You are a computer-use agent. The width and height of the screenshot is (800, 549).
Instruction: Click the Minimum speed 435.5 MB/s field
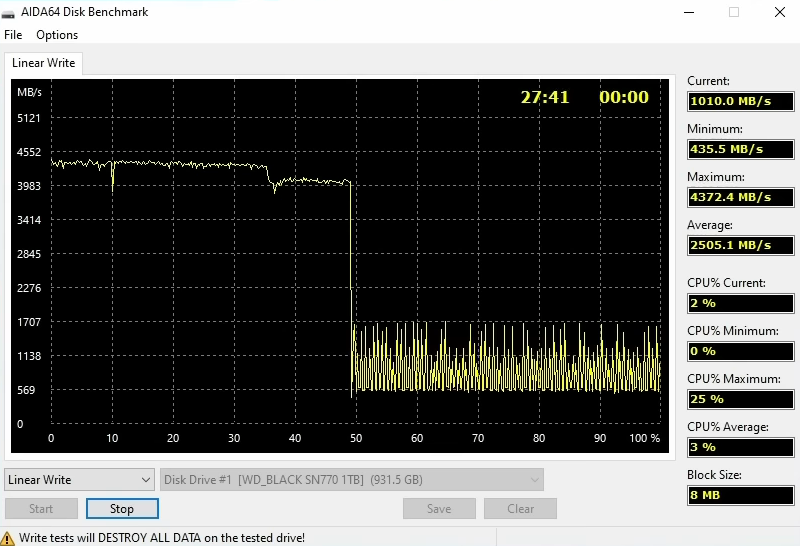tap(739, 149)
